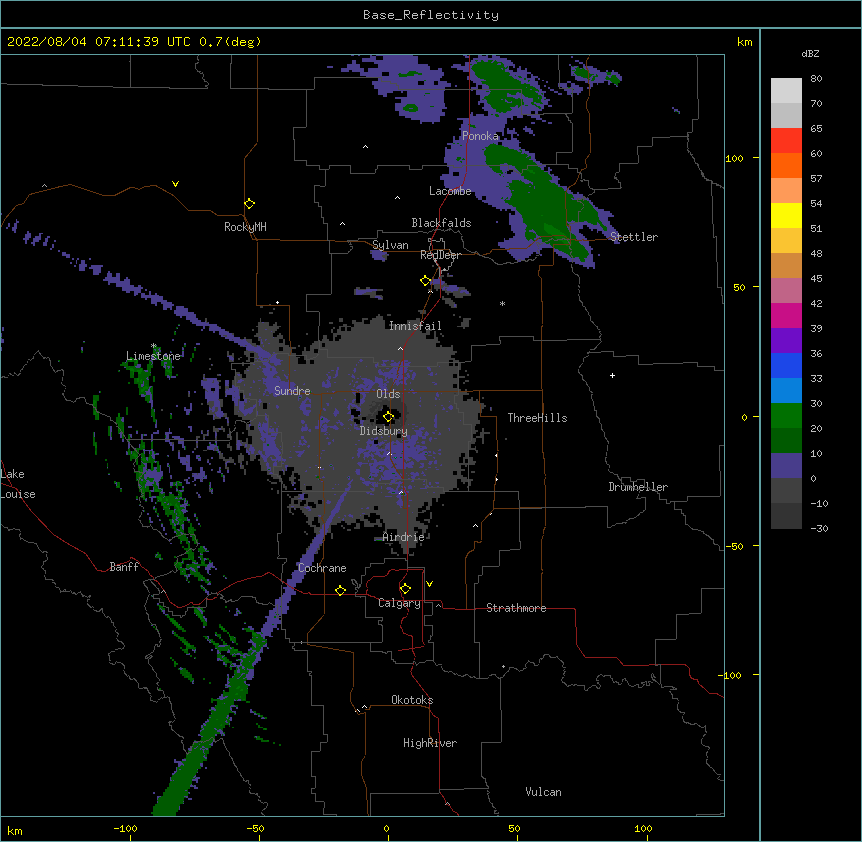
Task: Click the Banff label
Action: click(124, 567)
